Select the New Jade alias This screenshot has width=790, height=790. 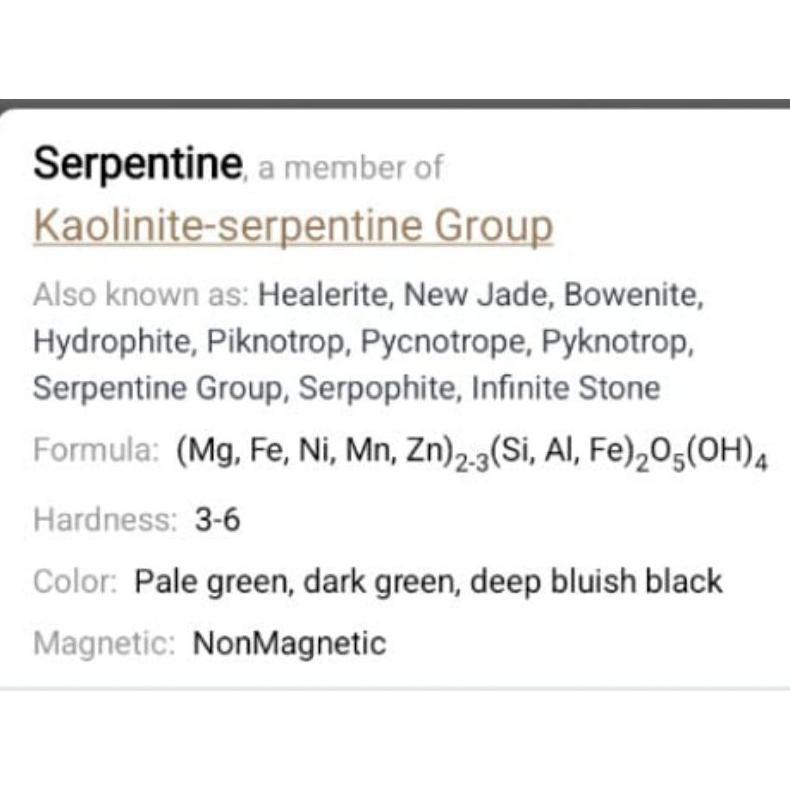[x=475, y=294]
